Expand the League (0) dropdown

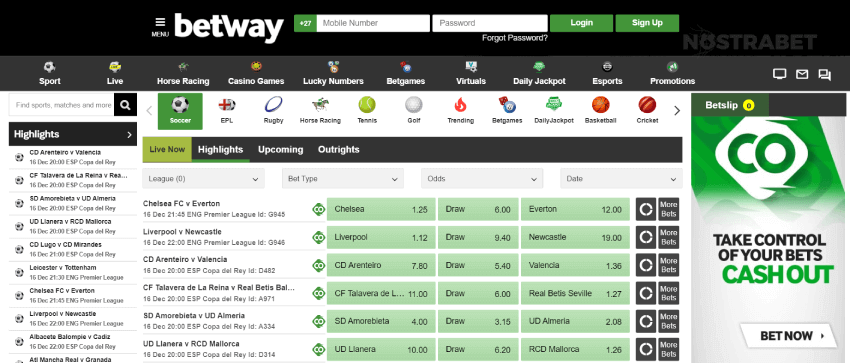click(203, 178)
